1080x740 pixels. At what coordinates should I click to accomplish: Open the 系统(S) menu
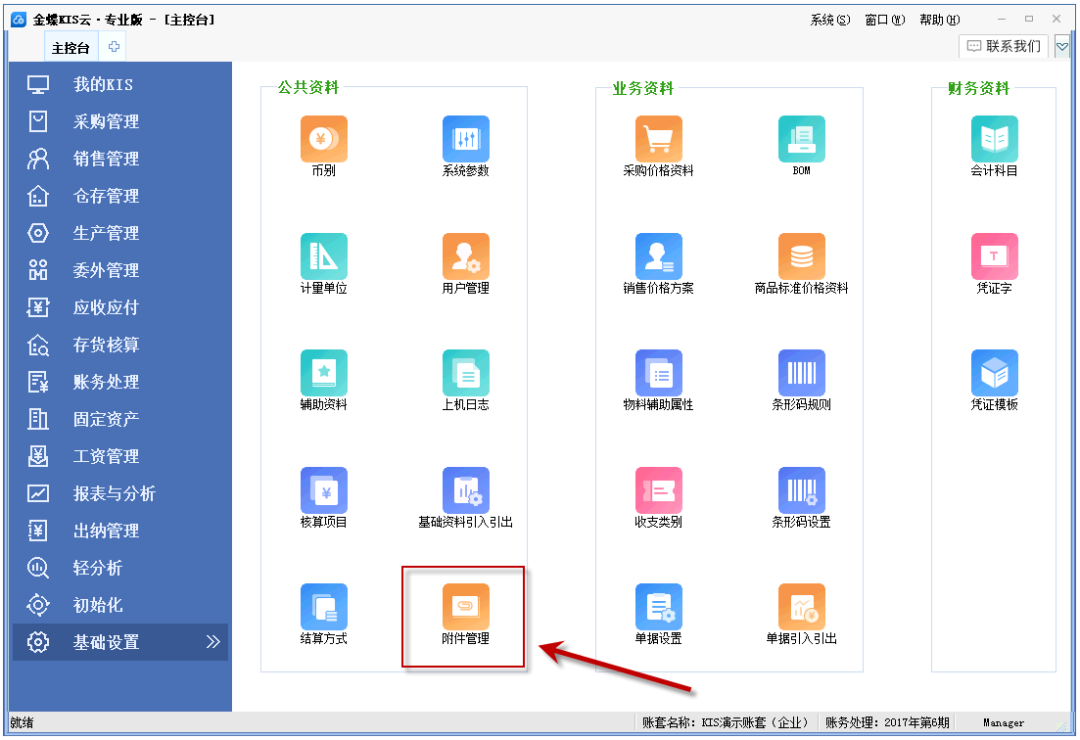(830, 20)
